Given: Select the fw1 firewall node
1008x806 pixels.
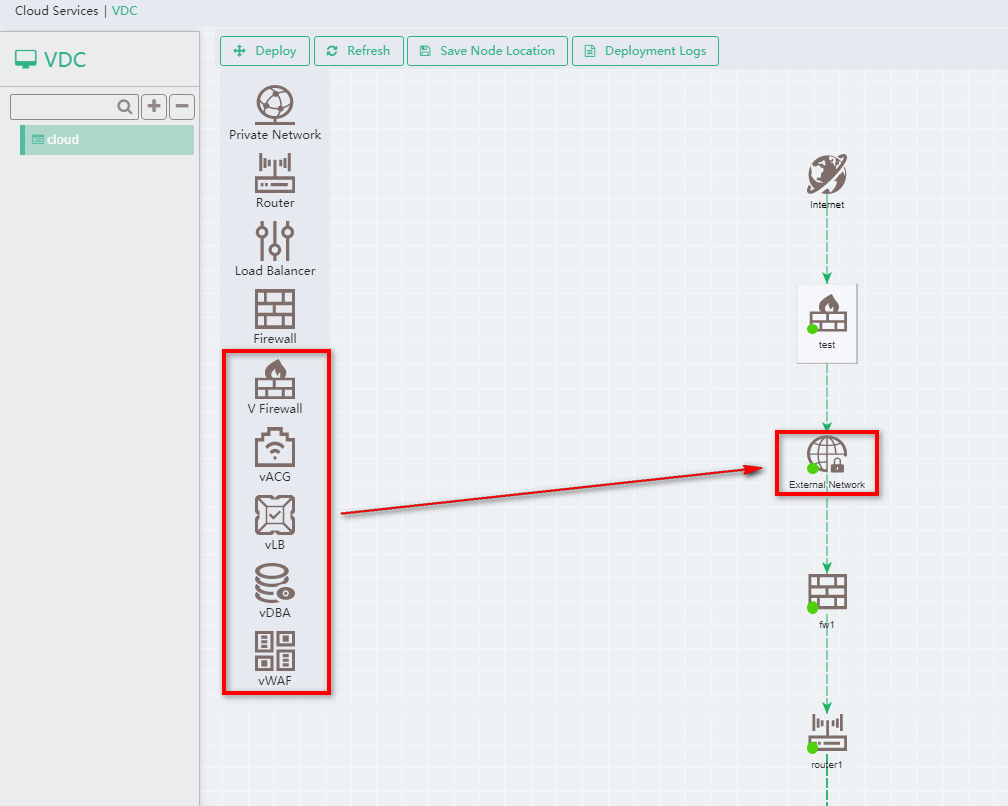Looking at the screenshot, I should 826,593.
